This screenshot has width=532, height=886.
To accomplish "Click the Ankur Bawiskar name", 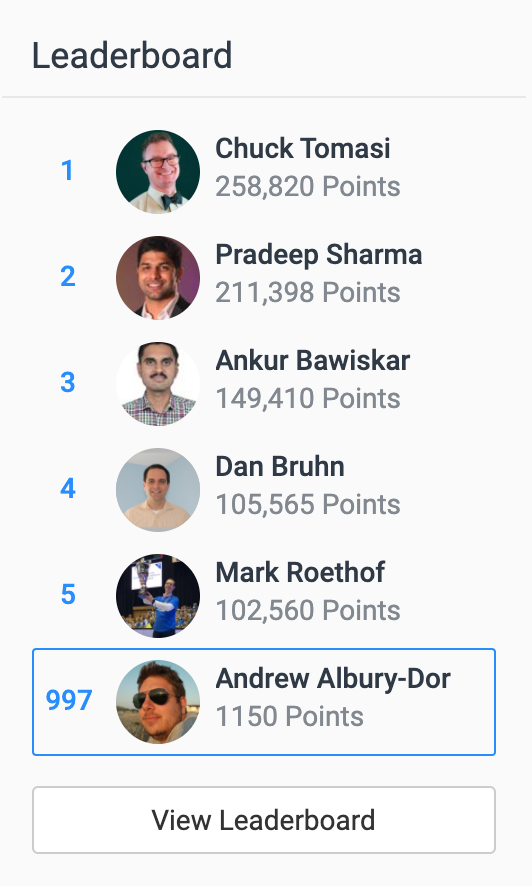I will coord(313,361).
